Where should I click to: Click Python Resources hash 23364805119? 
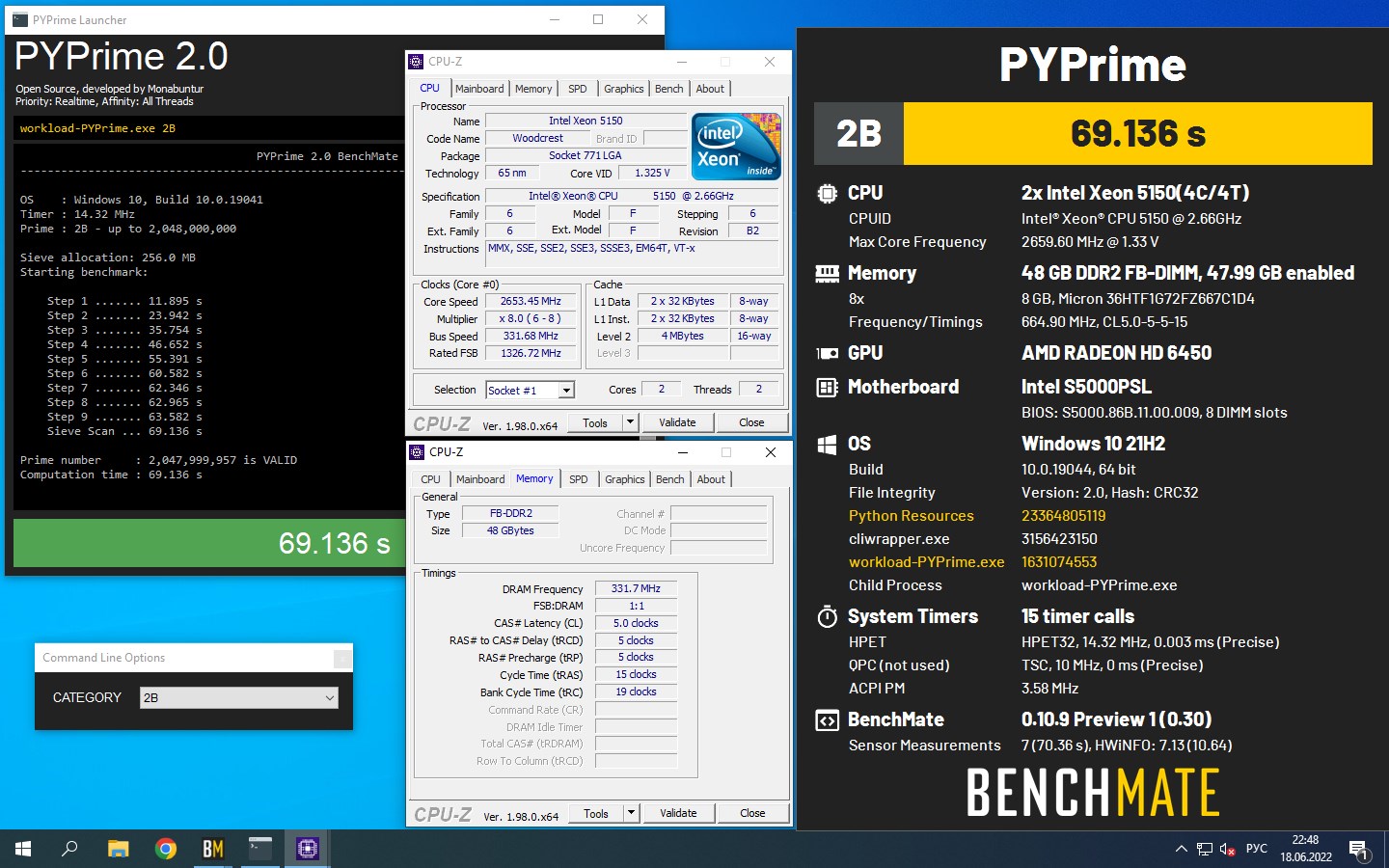1064,516
